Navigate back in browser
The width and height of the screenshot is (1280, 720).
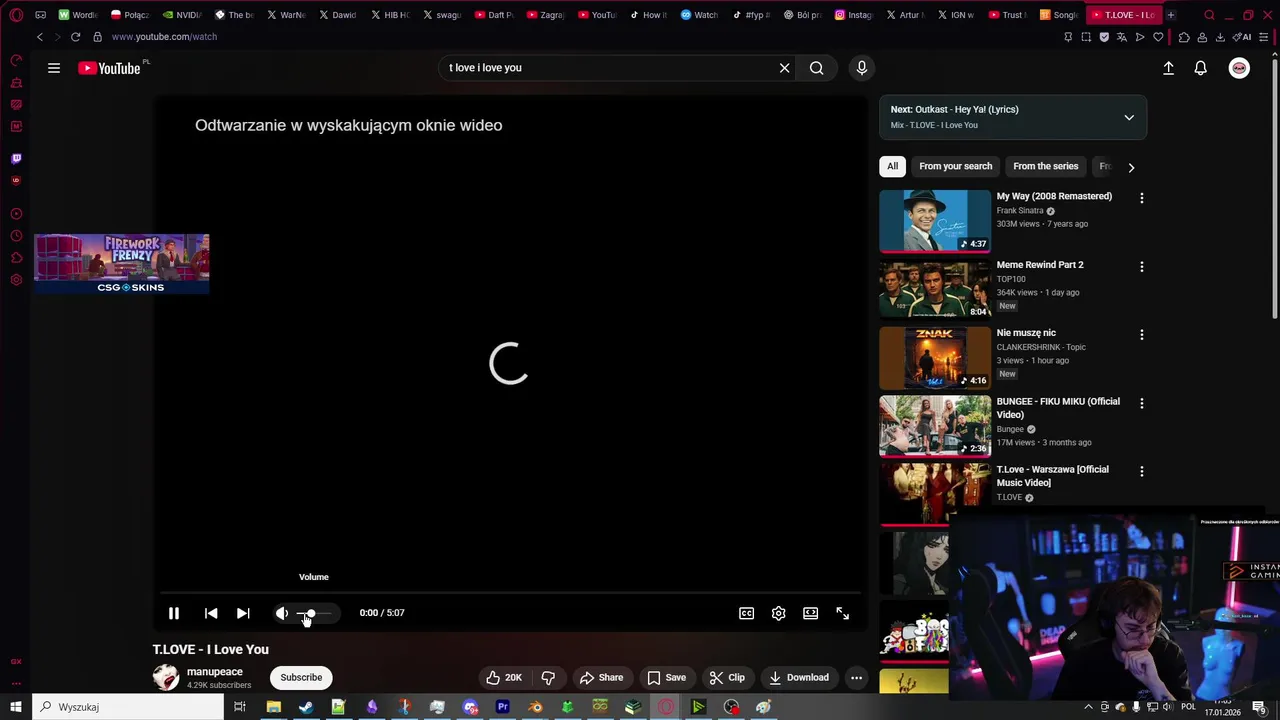click(40, 37)
